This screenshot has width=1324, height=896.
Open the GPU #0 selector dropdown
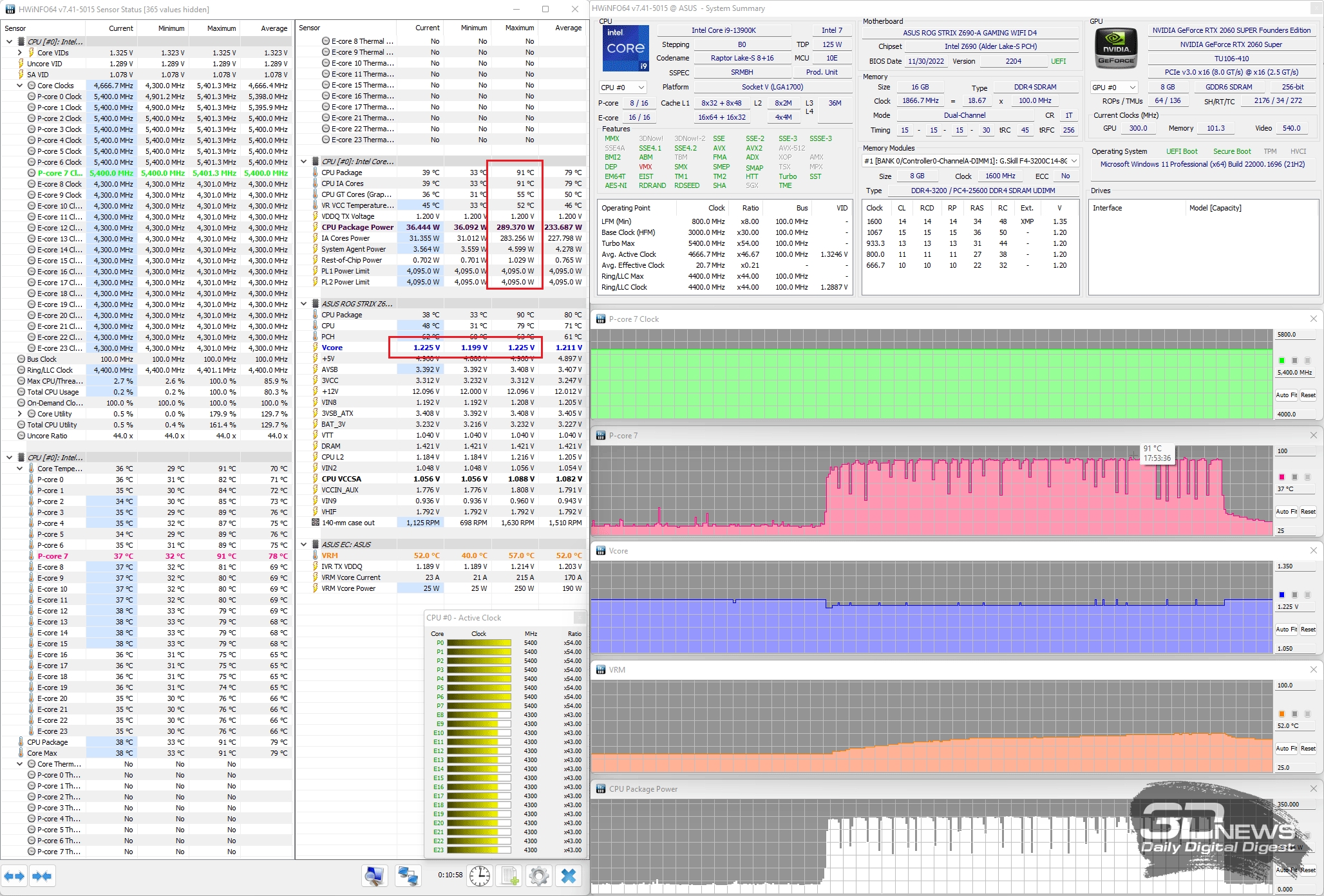tap(1115, 88)
